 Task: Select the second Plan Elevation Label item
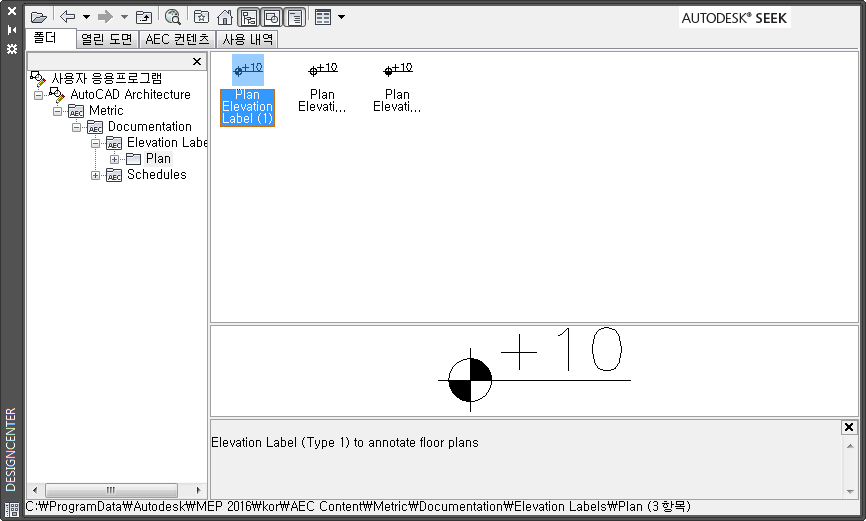point(323,87)
